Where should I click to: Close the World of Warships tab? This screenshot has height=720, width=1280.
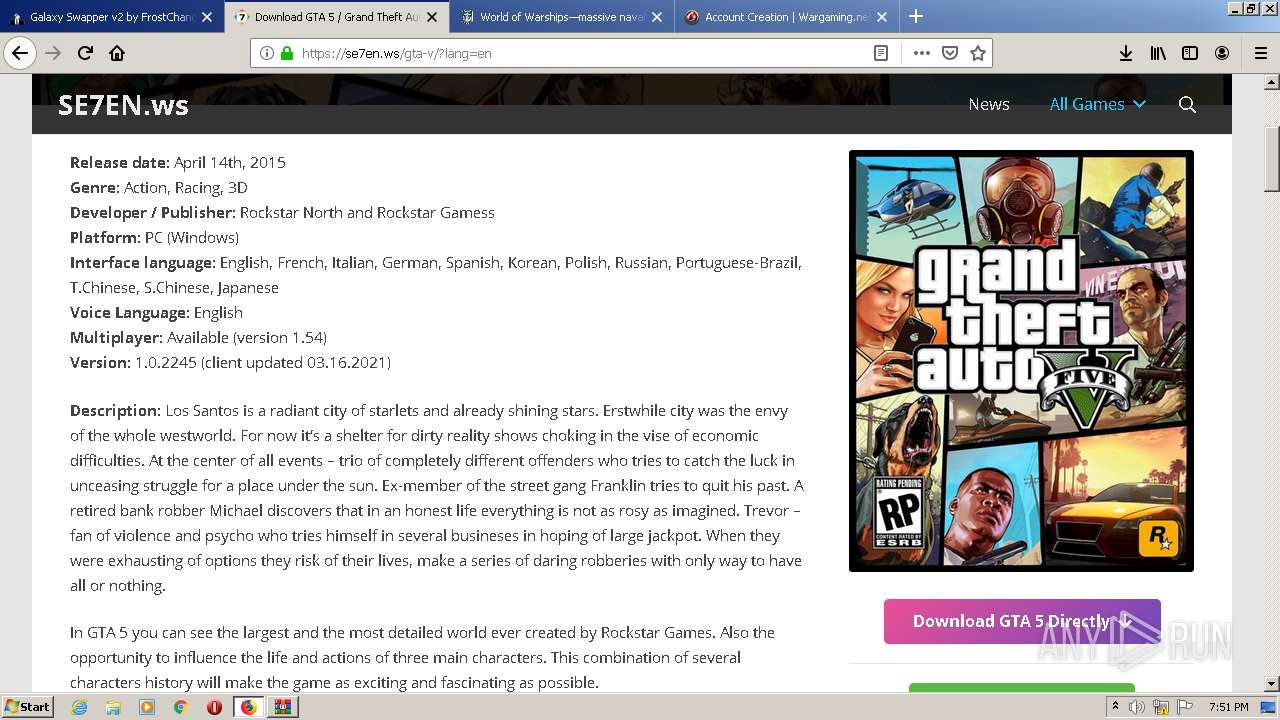pyautogui.click(x=657, y=17)
